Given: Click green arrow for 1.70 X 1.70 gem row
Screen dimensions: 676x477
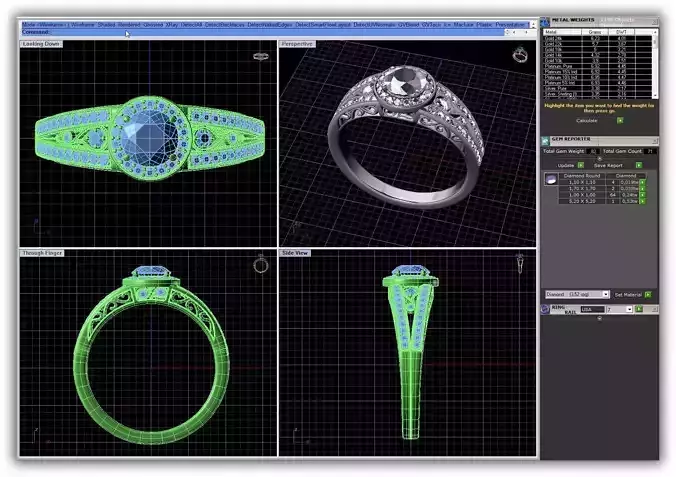Looking at the screenshot, I should click(x=642, y=189).
